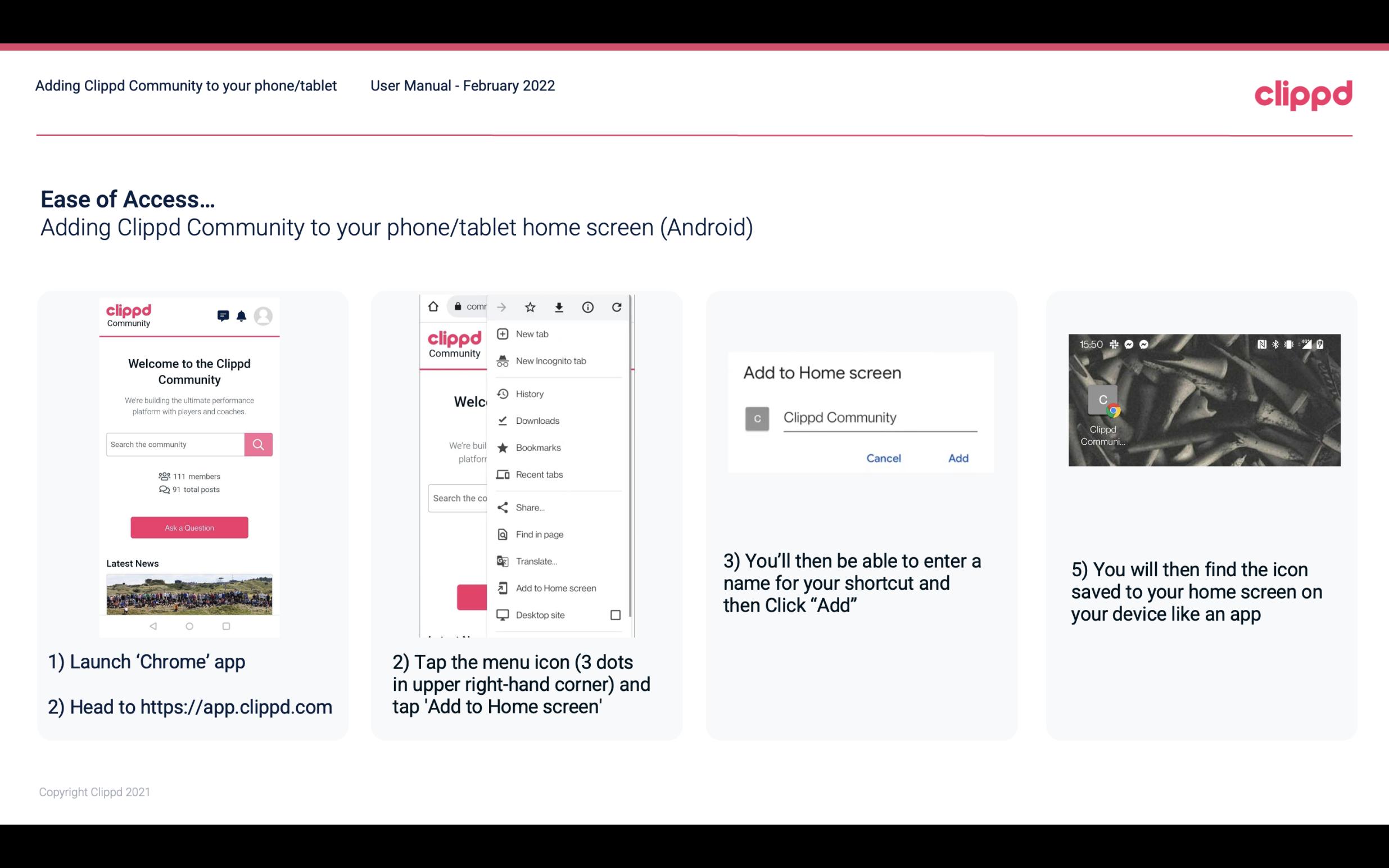This screenshot has width=1389, height=868.
Task: Click the 'Add' button to confirm shortcut
Action: (958, 457)
